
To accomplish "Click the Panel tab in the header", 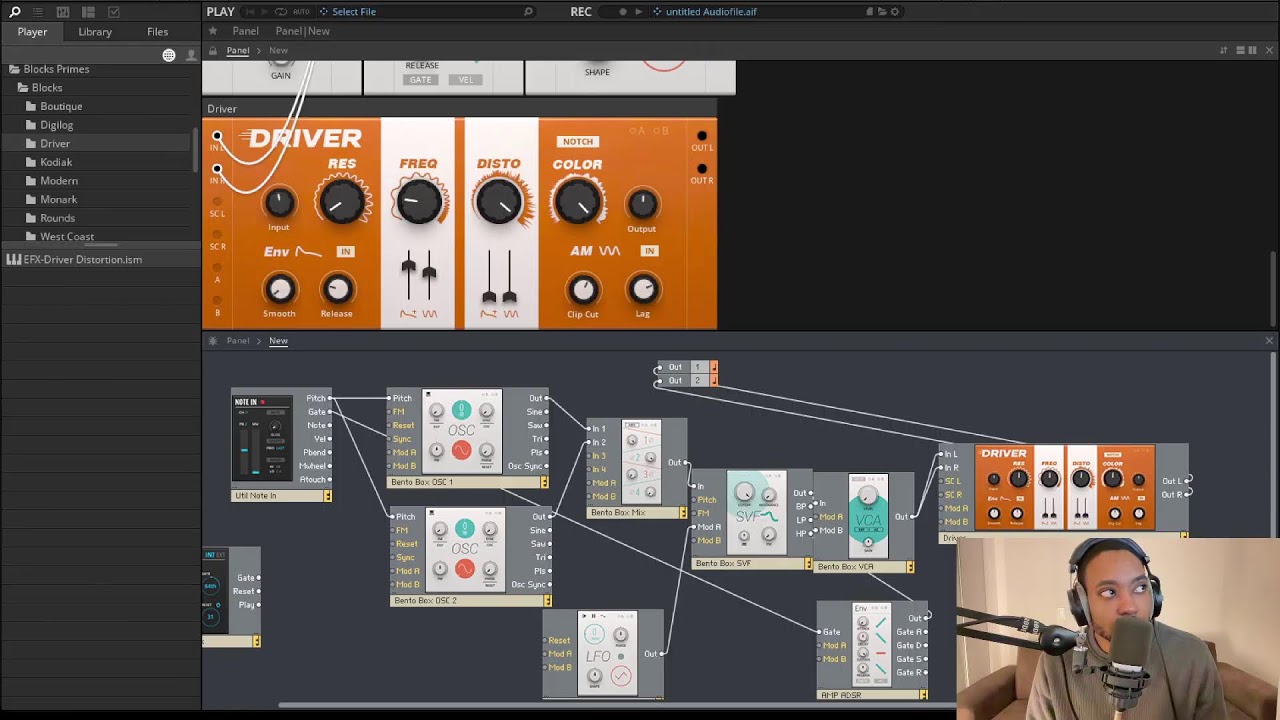I will point(245,31).
